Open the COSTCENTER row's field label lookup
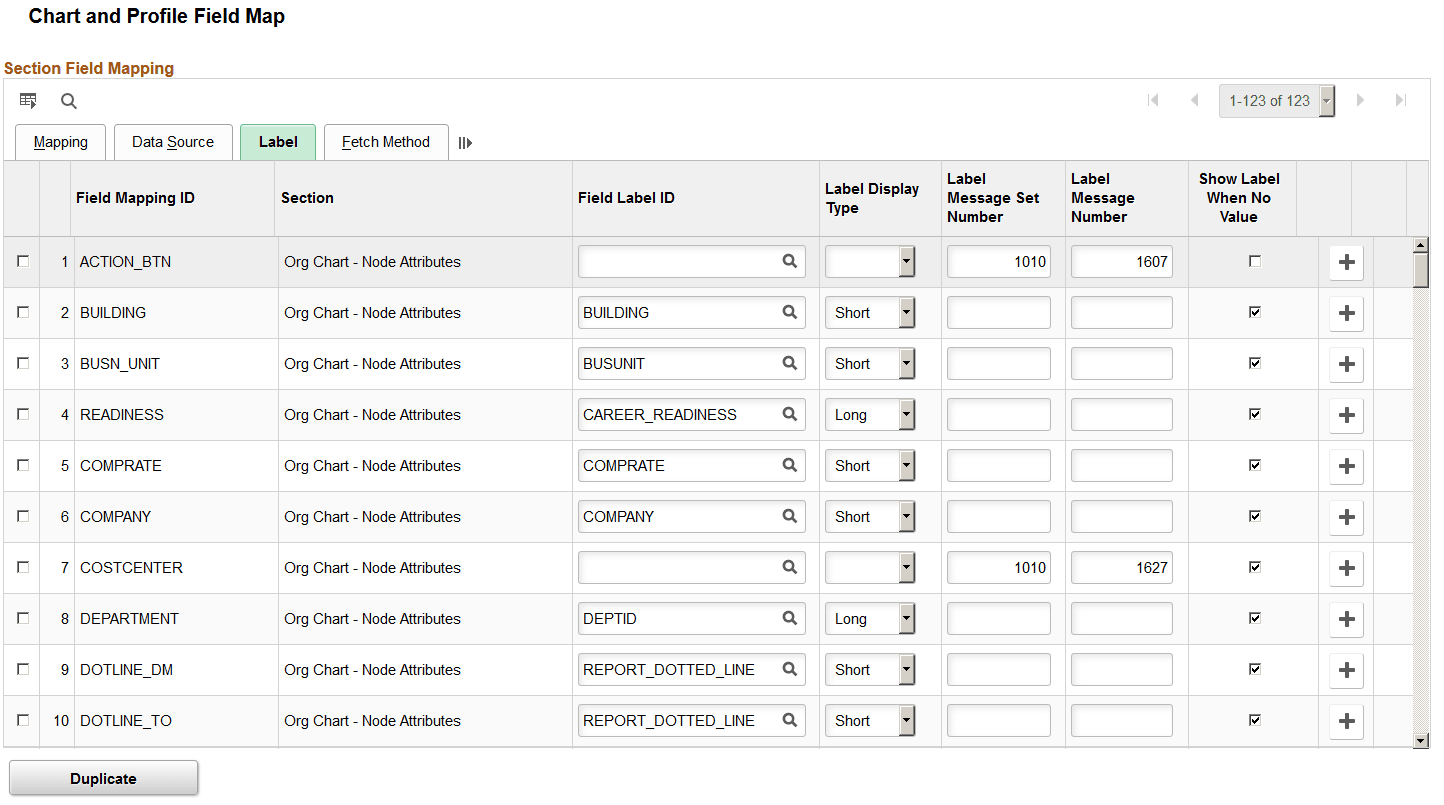The image size is (1444, 805). [792, 567]
